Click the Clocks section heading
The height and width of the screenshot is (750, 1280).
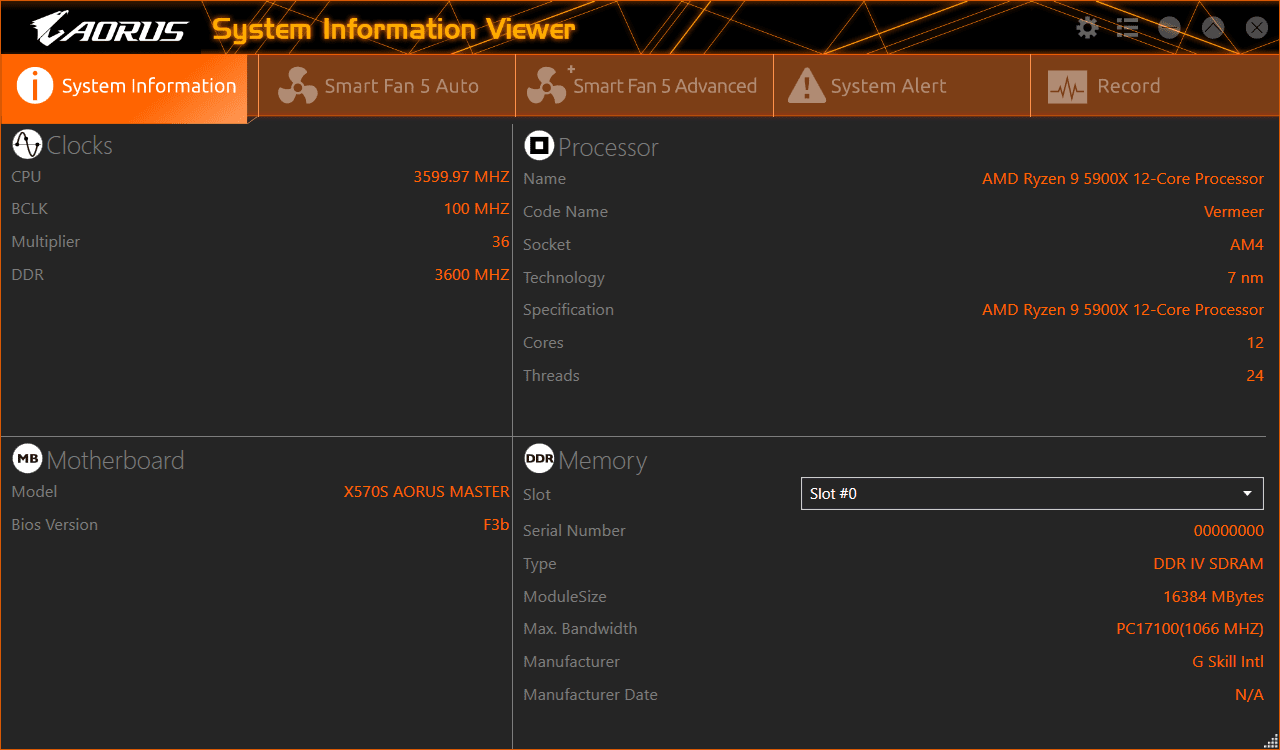click(79, 145)
